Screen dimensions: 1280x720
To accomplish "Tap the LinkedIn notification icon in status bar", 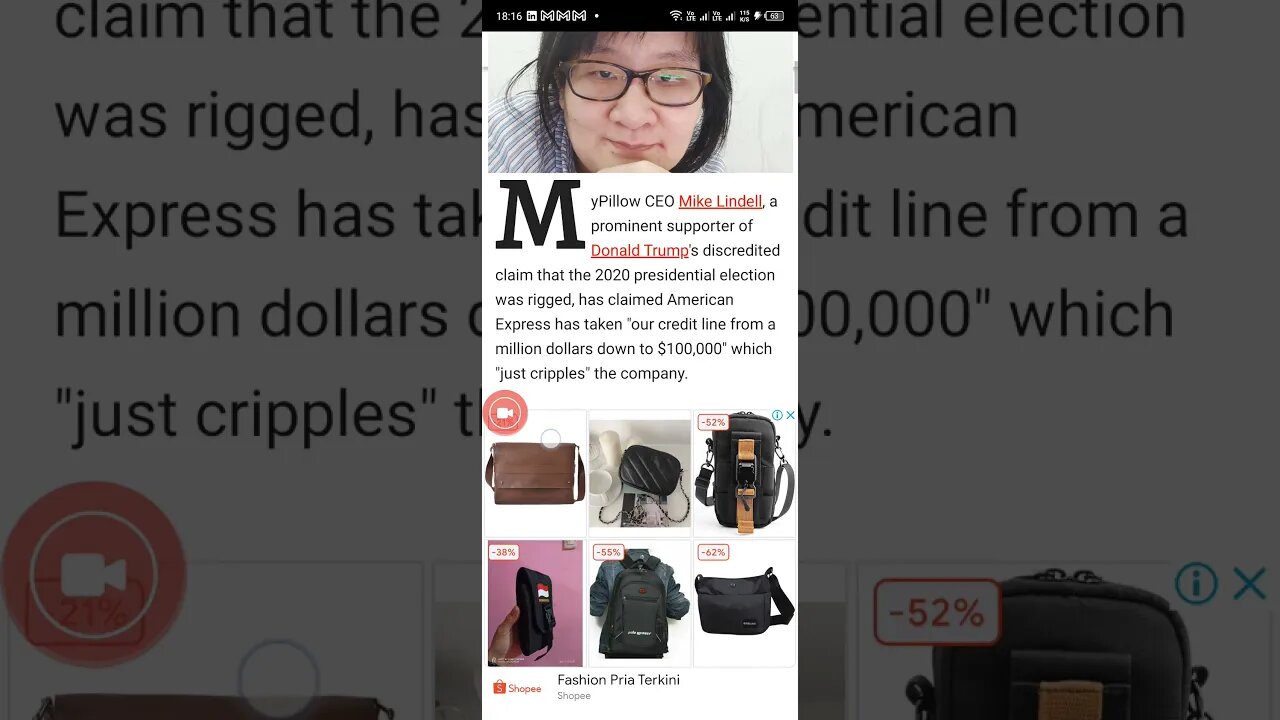I will pos(532,16).
